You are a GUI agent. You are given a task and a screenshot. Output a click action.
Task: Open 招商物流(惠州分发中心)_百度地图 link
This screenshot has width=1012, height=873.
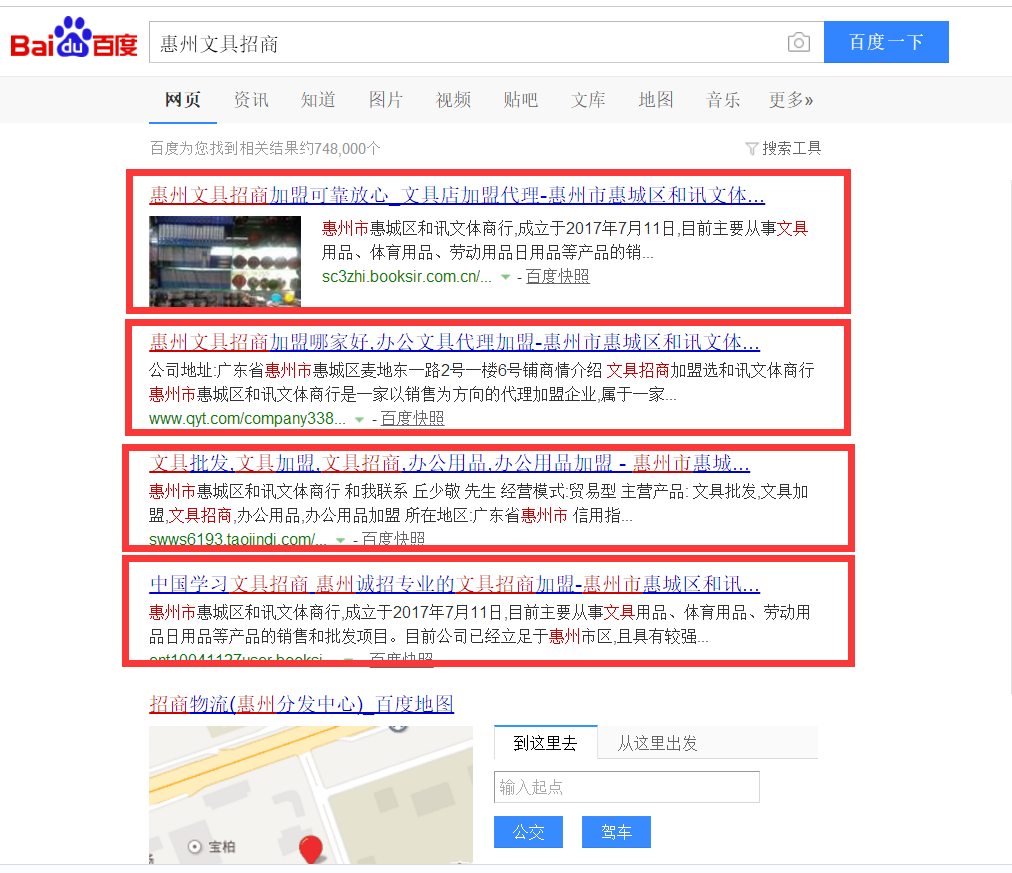(x=301, y=704)
